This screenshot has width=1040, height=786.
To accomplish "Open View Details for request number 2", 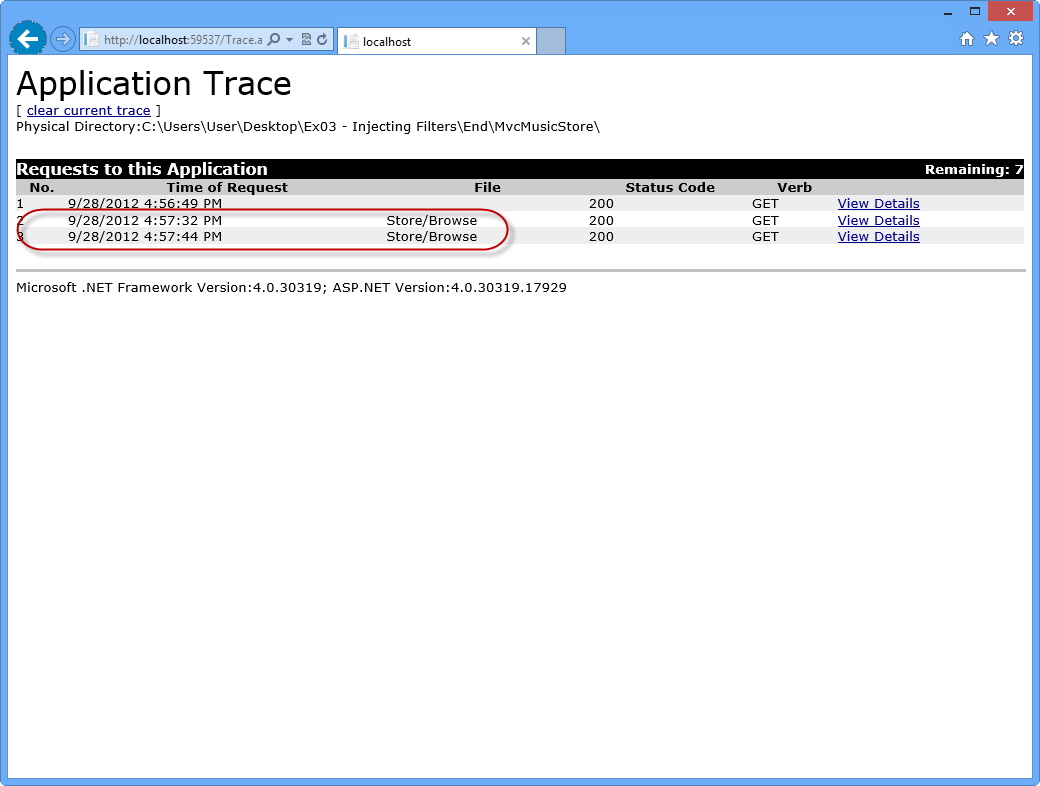I will pos(877,220).
